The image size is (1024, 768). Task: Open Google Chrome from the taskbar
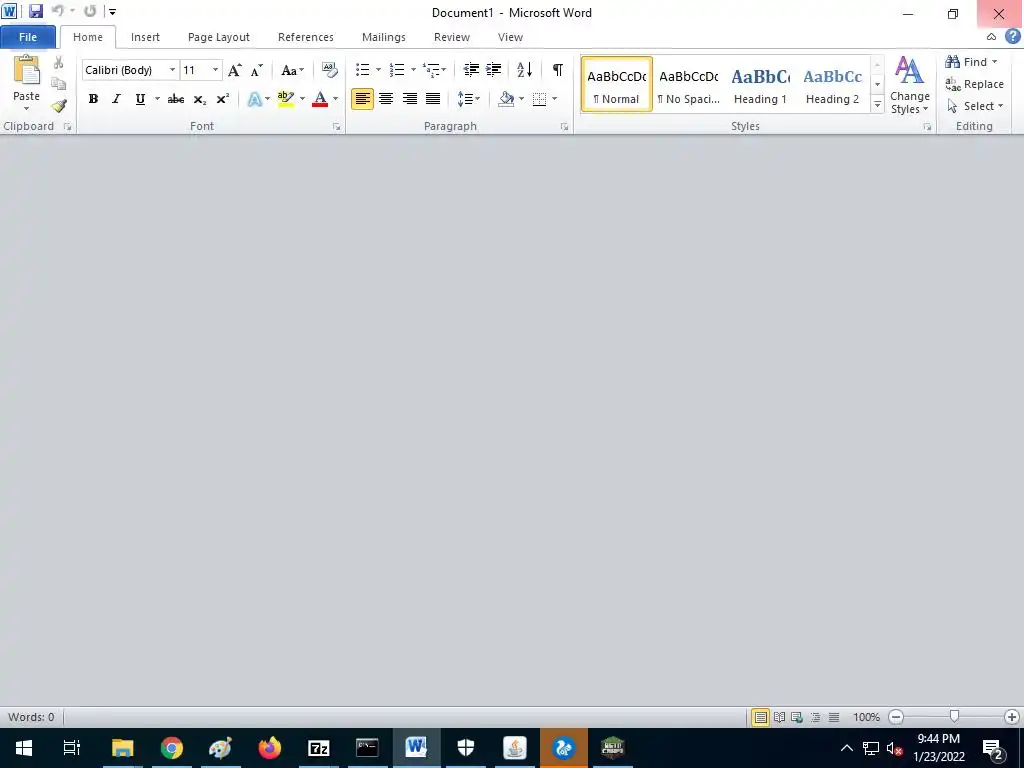click(172, 748)
